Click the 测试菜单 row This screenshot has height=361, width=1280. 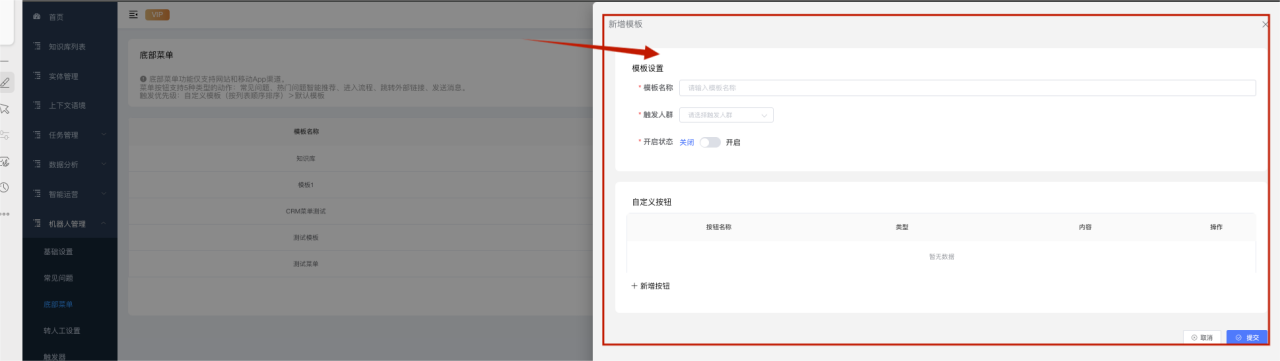click(x=360, y=264)
